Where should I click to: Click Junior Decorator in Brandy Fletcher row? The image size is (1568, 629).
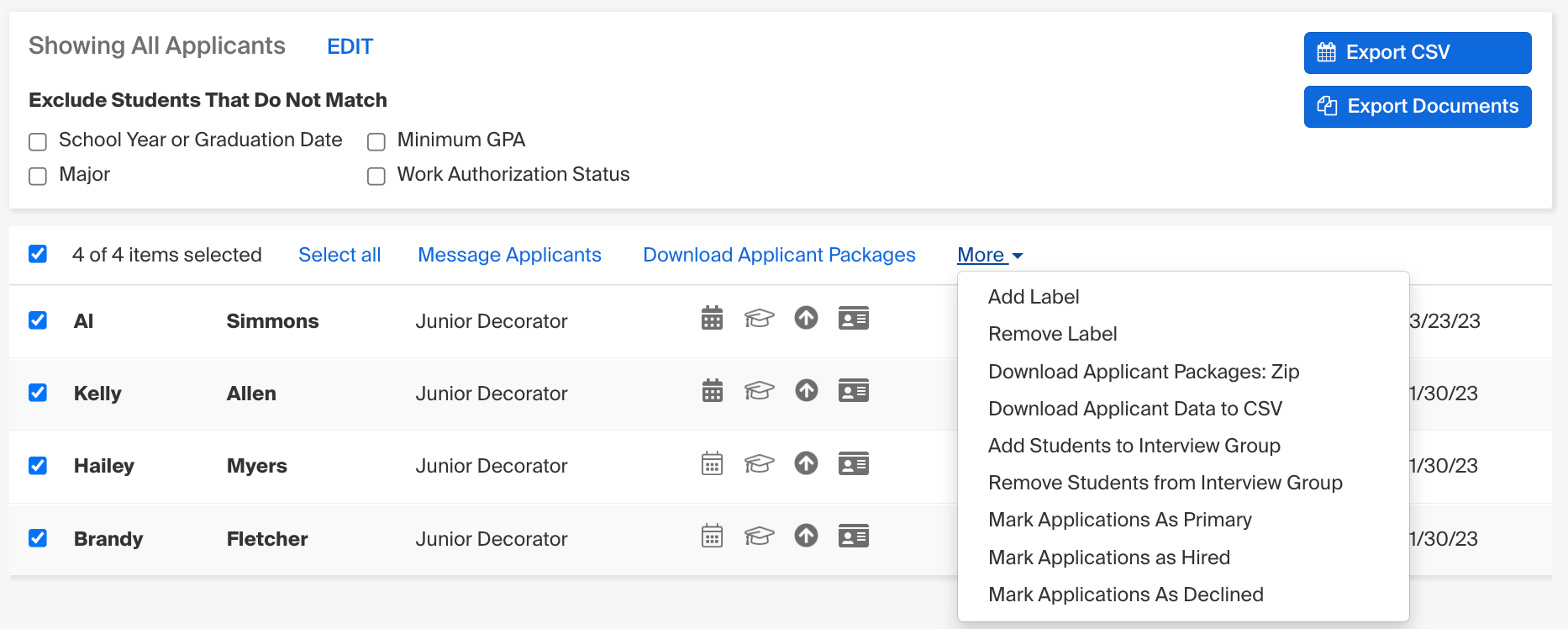[492, 539]
